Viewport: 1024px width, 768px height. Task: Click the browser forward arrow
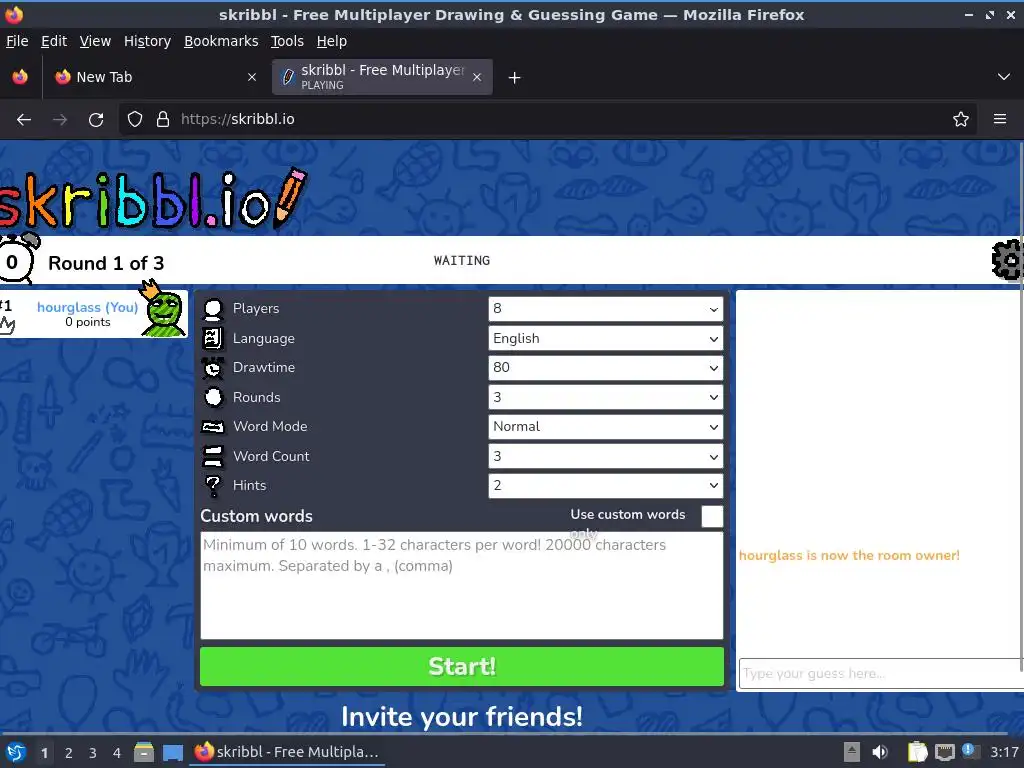click(60, 120)
